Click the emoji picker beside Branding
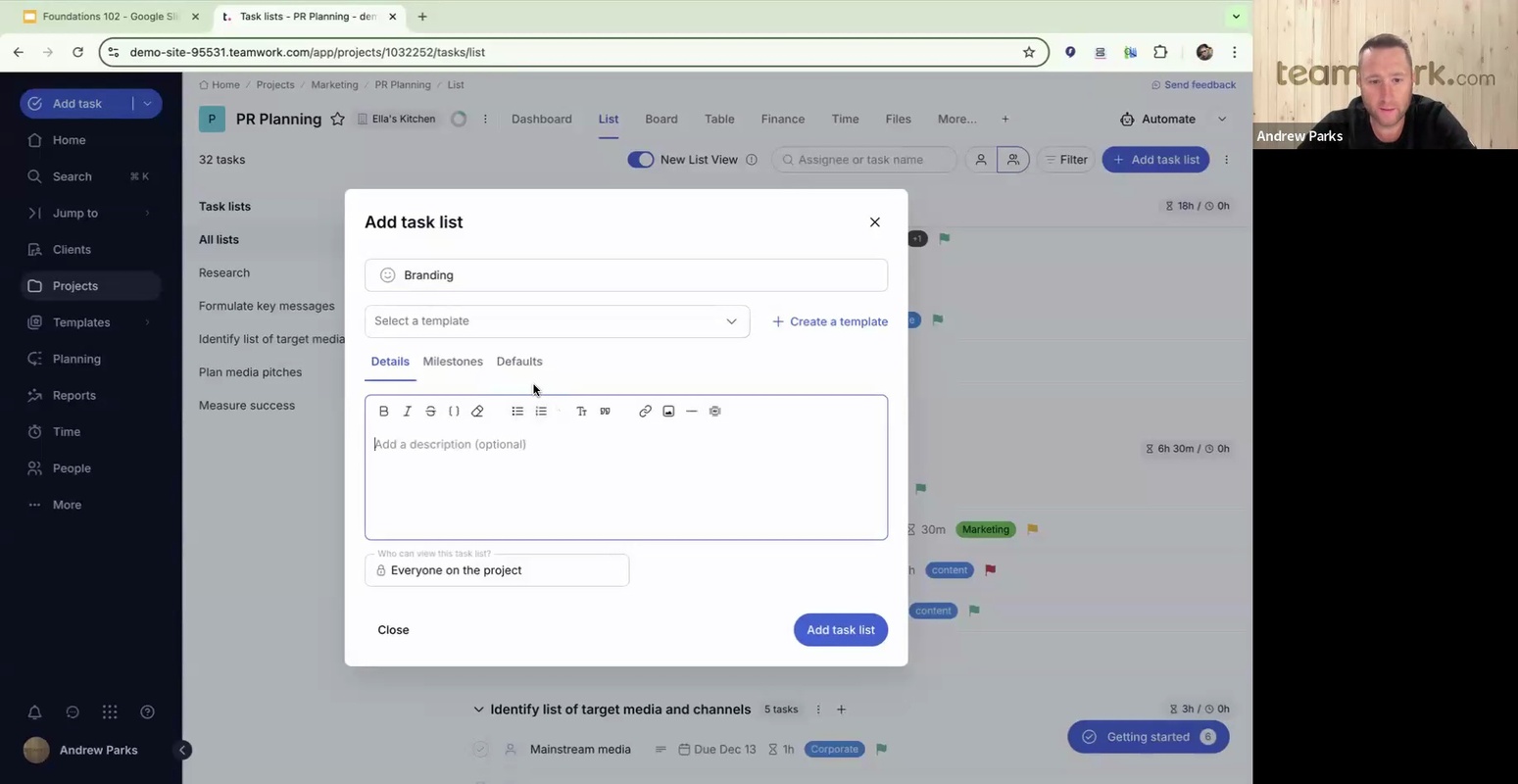 pos(388,275)
